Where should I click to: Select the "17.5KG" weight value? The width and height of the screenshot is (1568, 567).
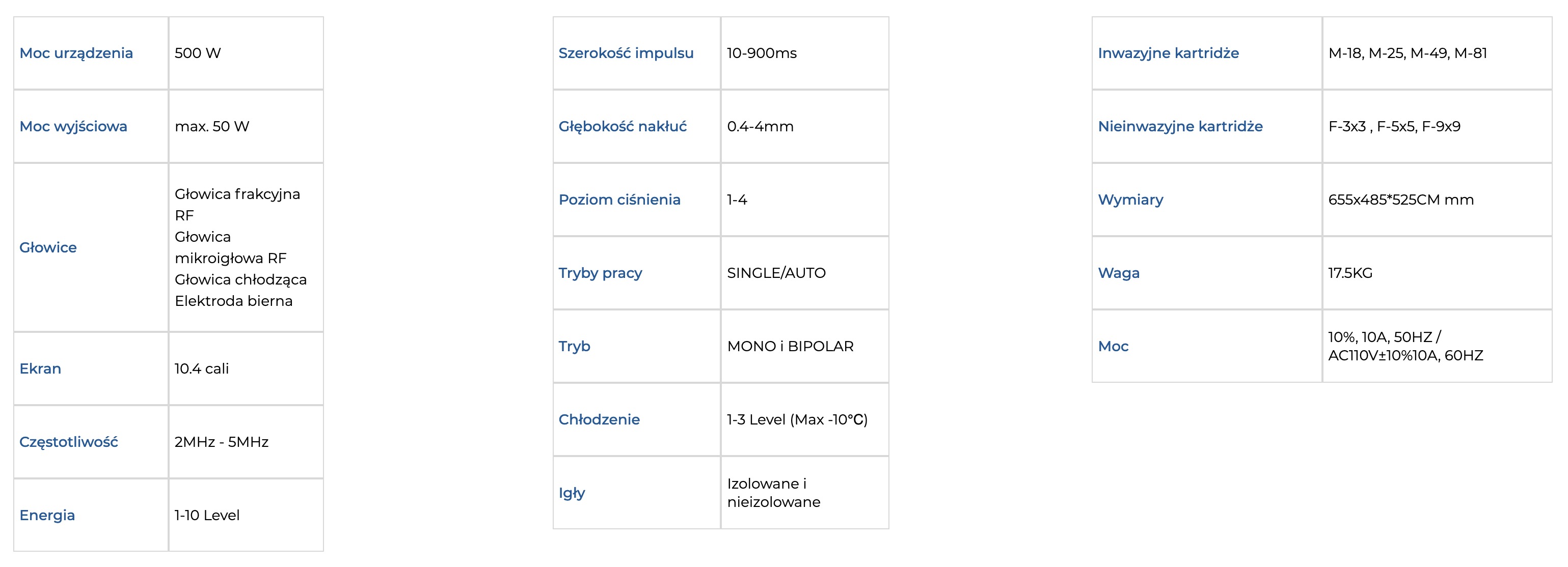point(1350,273)
